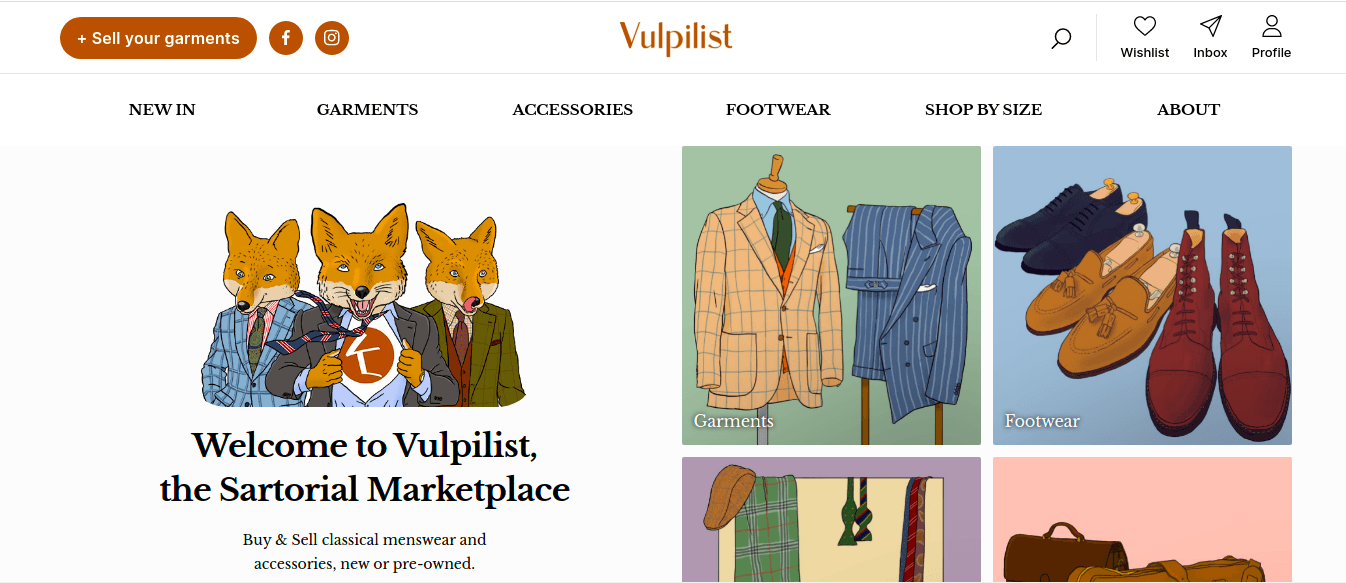This screenshot has height=583, width=1346.
Task: Browse the ACCESSORIES menu item
Action: (x=572, y=109)
